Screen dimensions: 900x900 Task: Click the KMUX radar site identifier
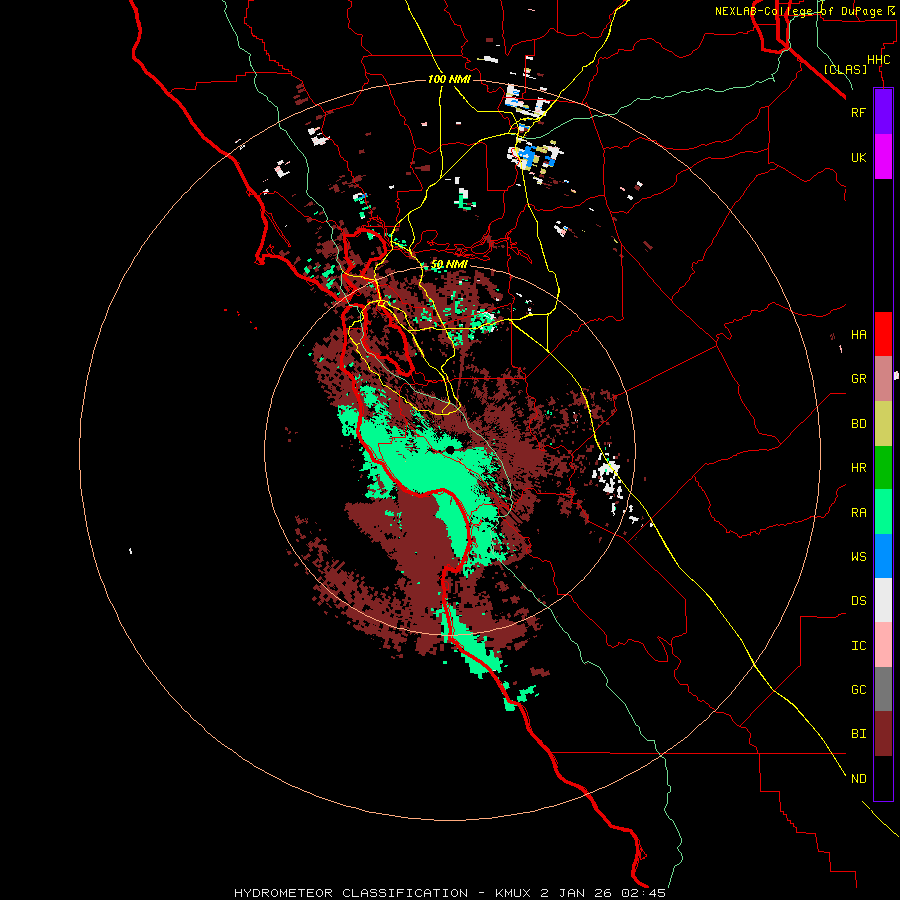515,893
